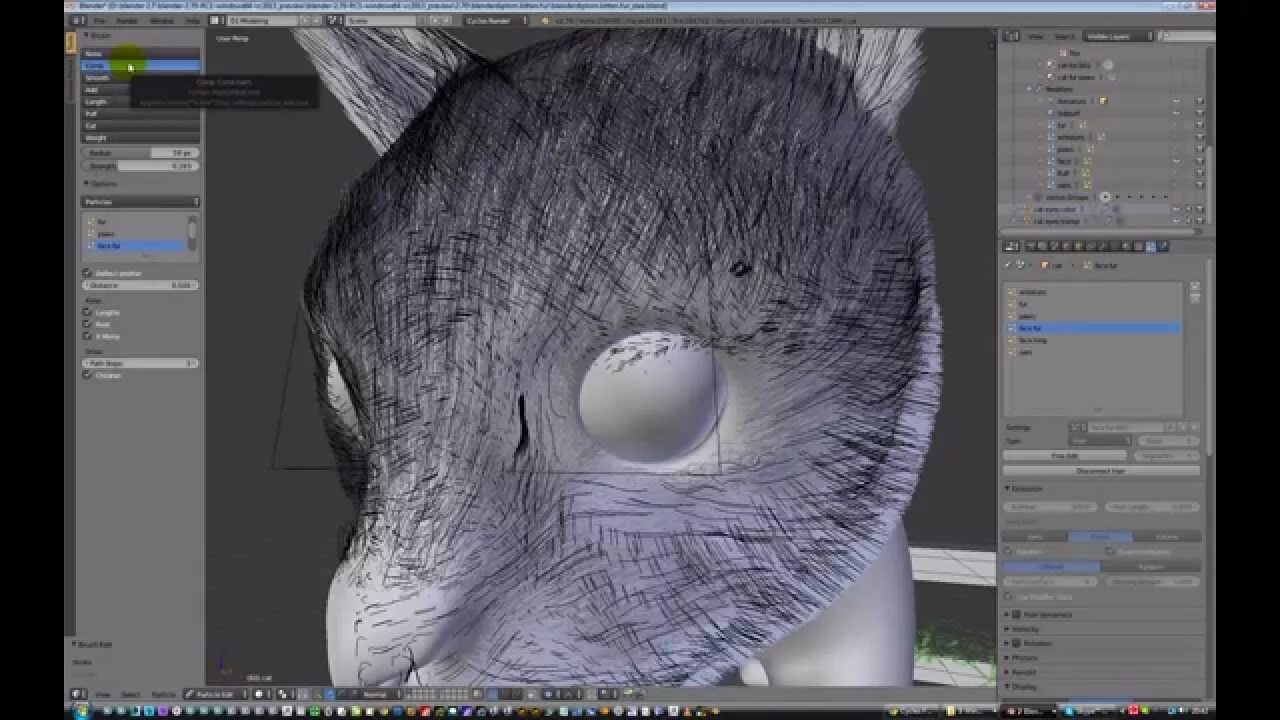
Task: Open the Particles properties tab icon
Action: [1152, 246]
